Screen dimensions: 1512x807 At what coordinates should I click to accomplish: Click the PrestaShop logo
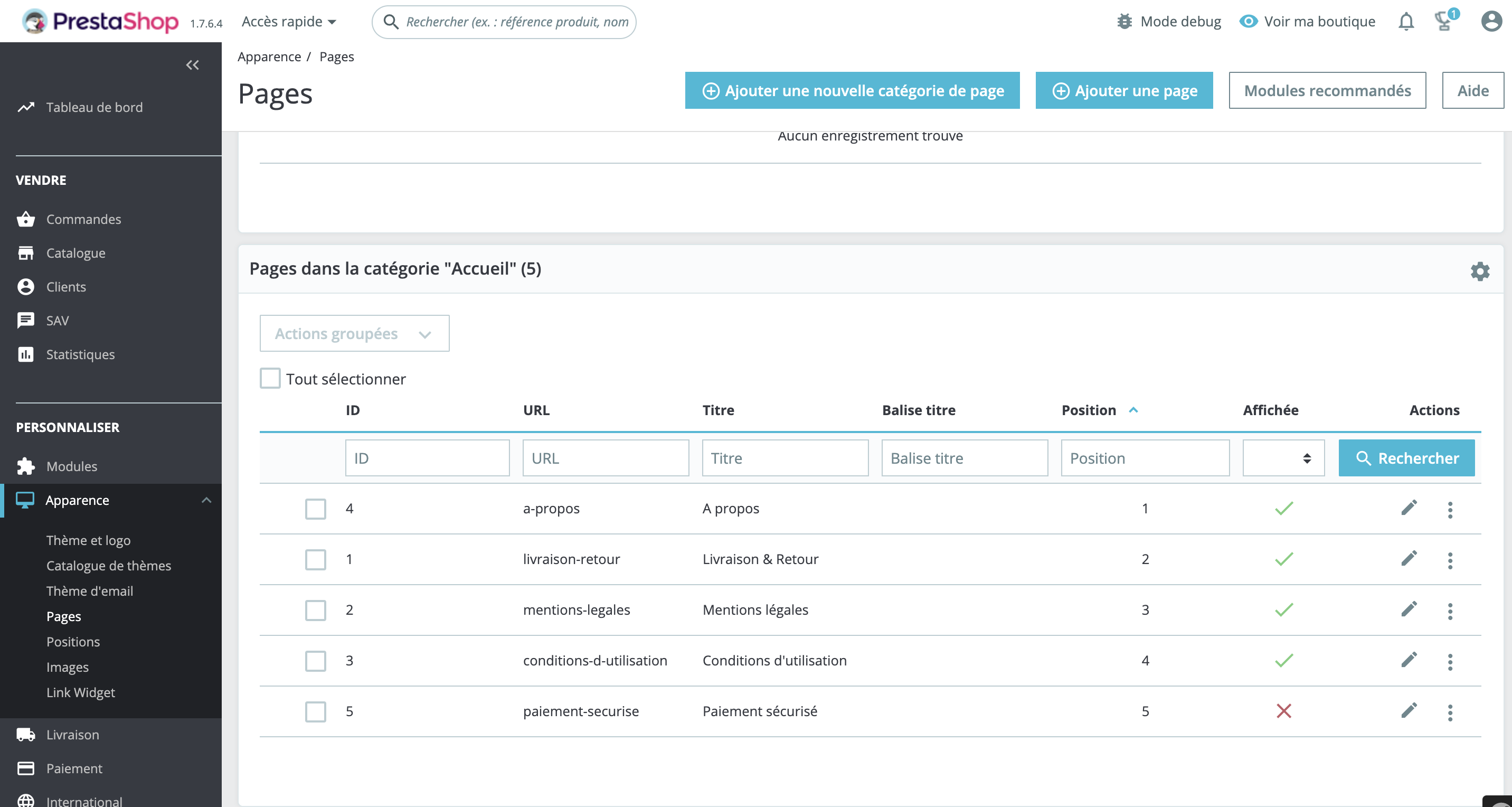pyautogui.click(x=100, y=22)
